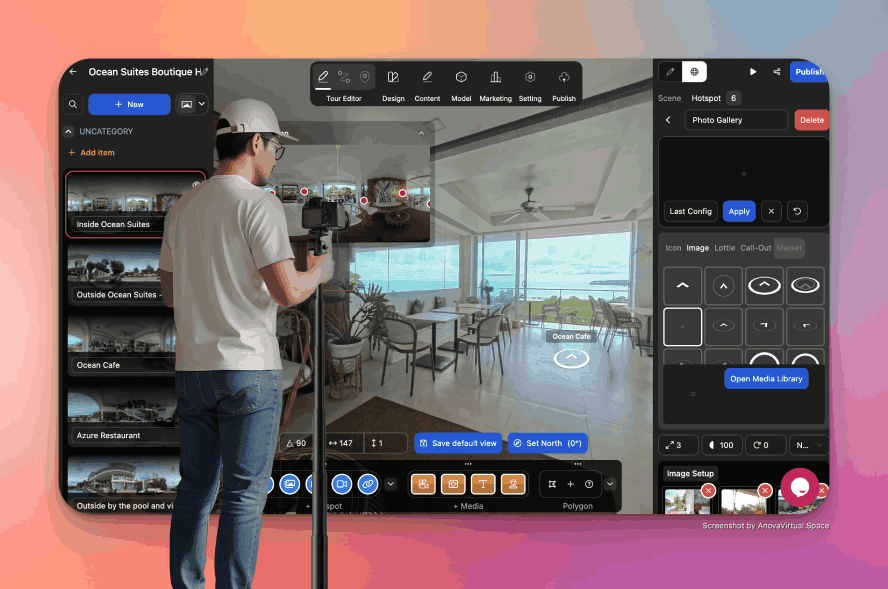The height and width of the screenshot is (589, 888).
Task: Click Save default view
Action: (x=459, y=443)
